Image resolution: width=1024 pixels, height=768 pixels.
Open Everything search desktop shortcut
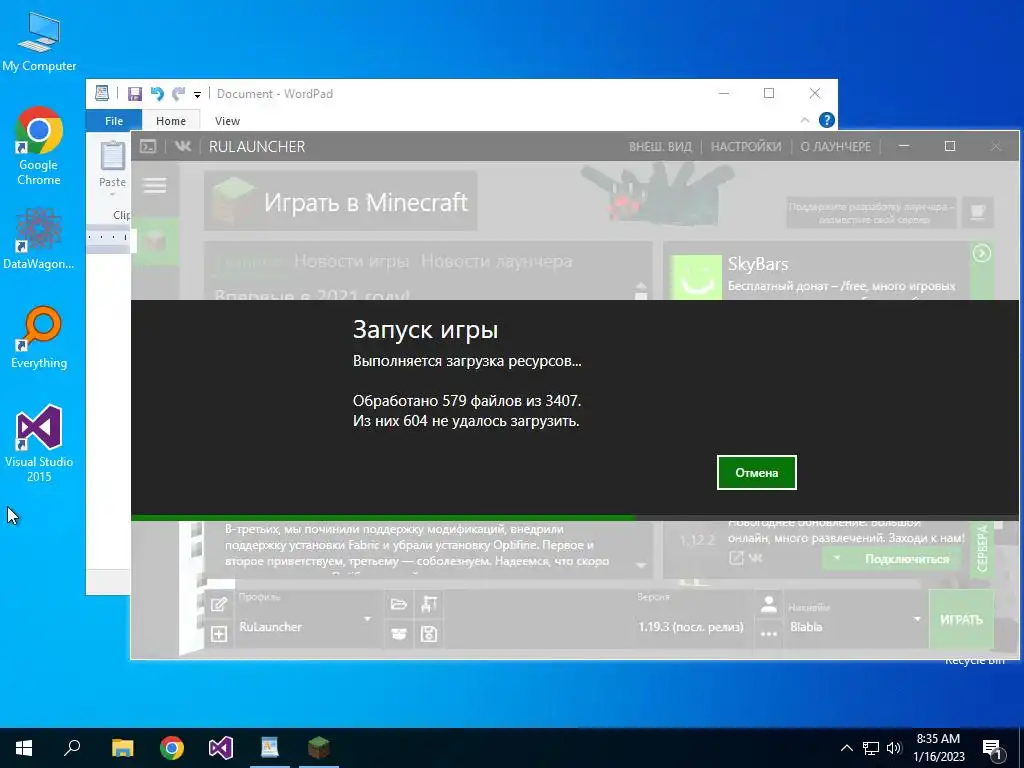(39, 338)
